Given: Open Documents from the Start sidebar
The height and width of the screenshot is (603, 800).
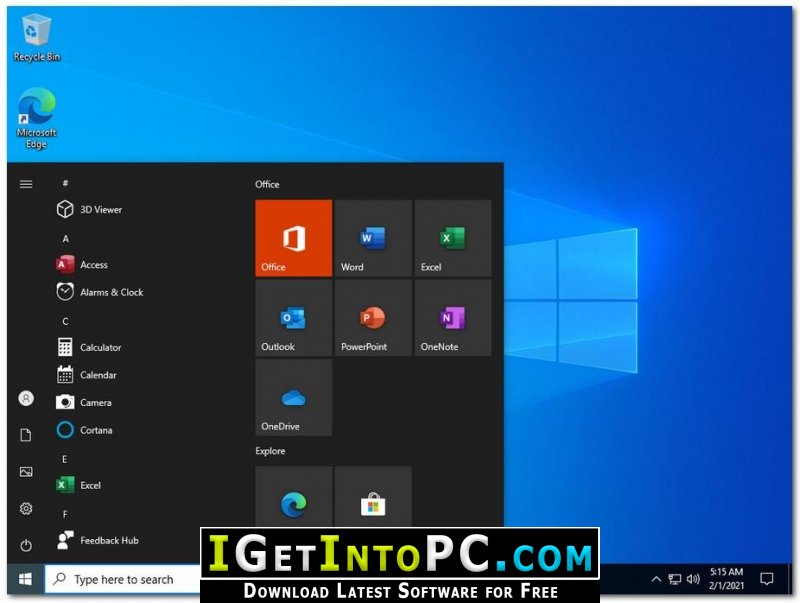Looking at the screenshot, I should tap(26, 435).
